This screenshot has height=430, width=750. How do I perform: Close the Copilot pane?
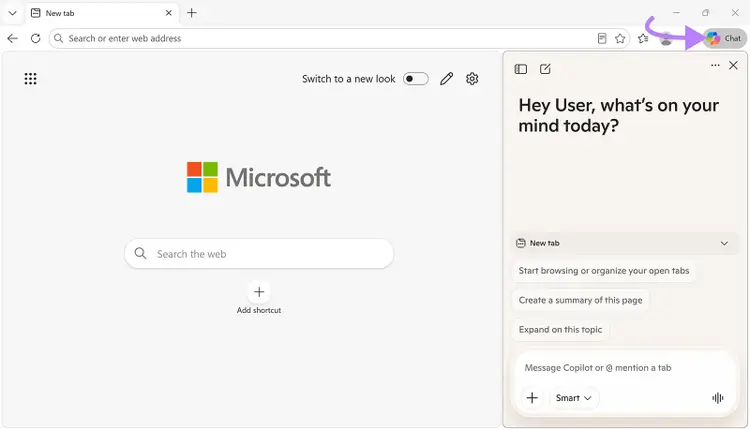click(x=733, y=65)
